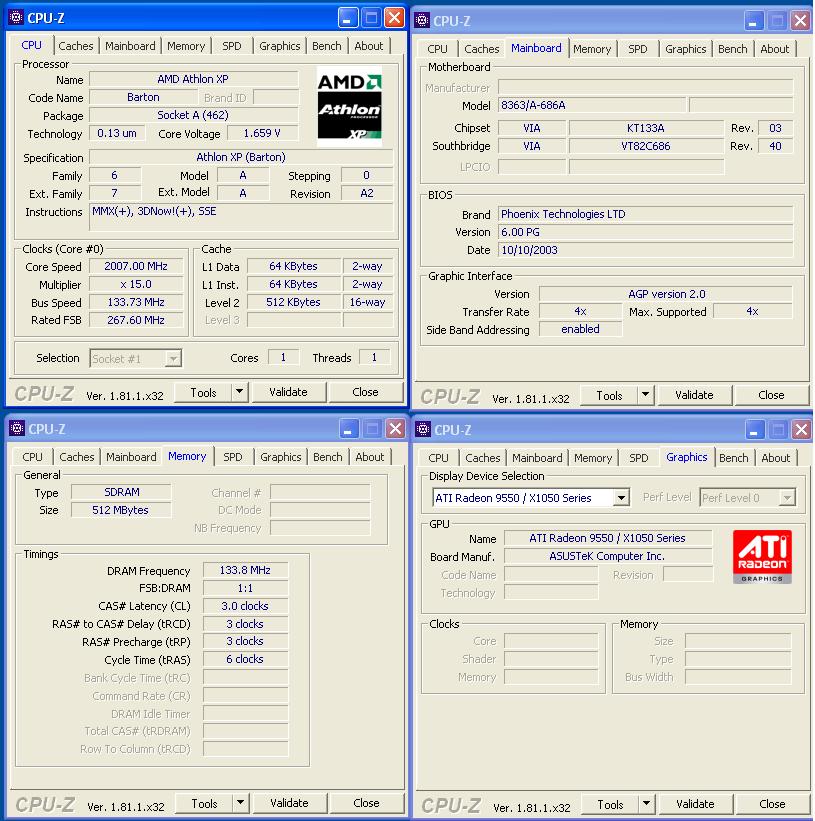Viewport: 815px width, 821px height.
Task: Click Tools button in CPU window
Action: click(204, 393)
